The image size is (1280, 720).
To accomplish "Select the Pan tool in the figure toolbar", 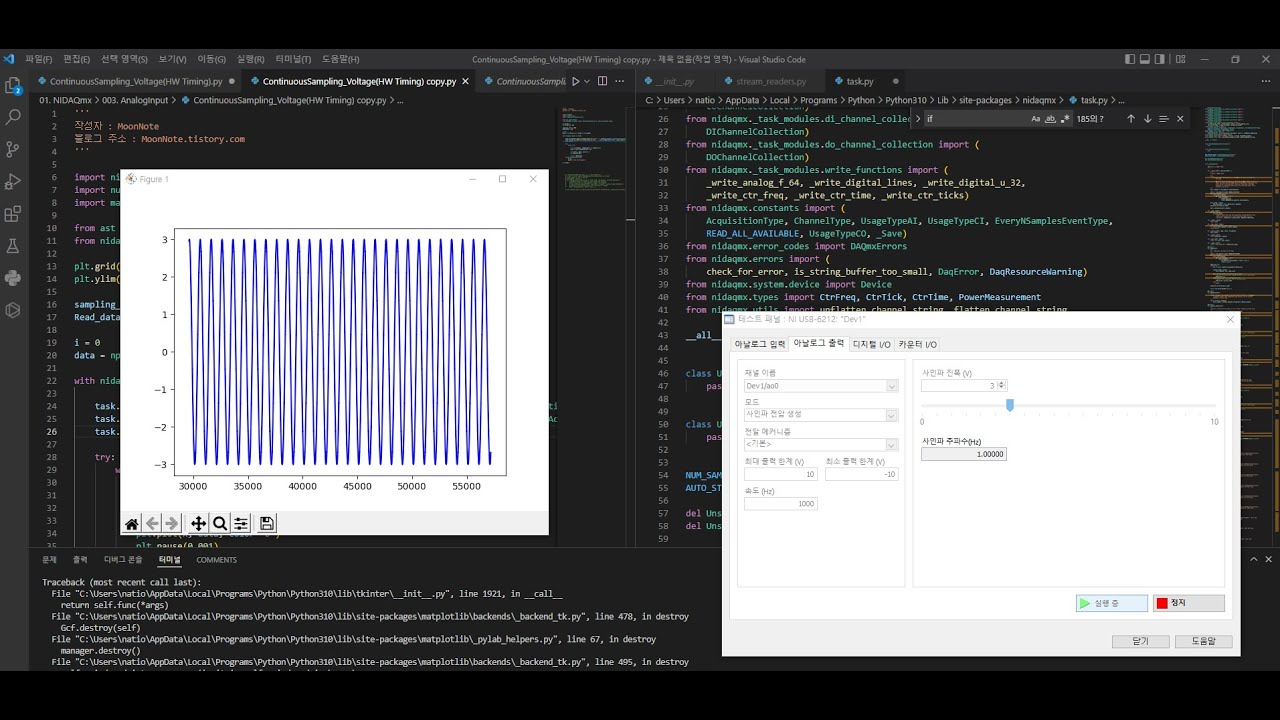I will click(x=198, y=524).
